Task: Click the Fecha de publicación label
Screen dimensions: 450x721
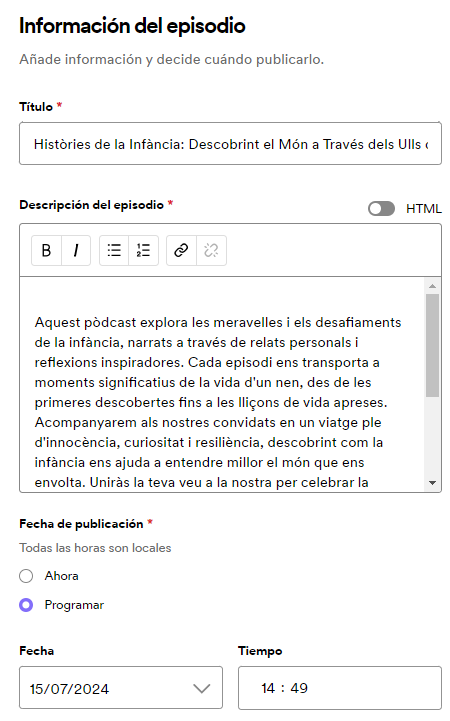Action: click(x=81, y=524)
